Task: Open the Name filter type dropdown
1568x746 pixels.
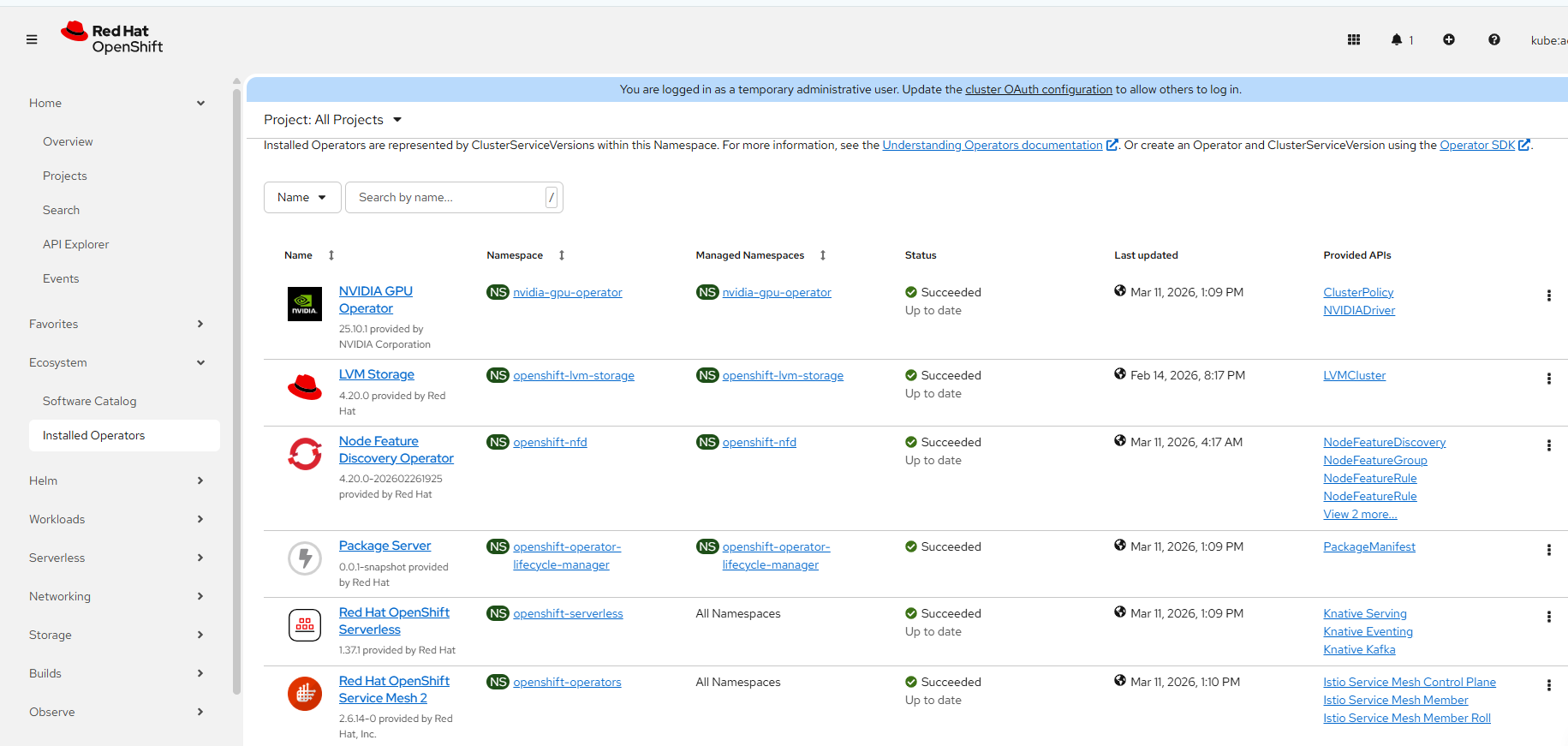Action: [x=302, y=197]
